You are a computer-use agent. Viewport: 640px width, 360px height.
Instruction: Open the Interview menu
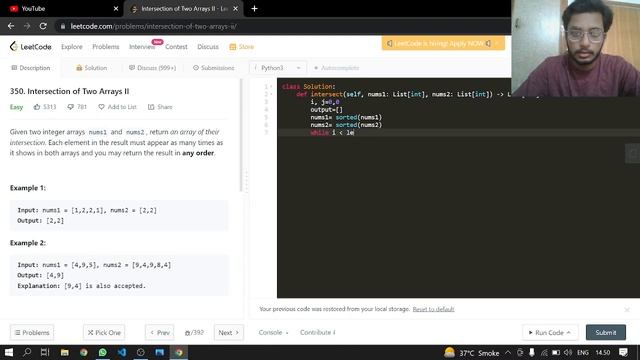(142, 47)
